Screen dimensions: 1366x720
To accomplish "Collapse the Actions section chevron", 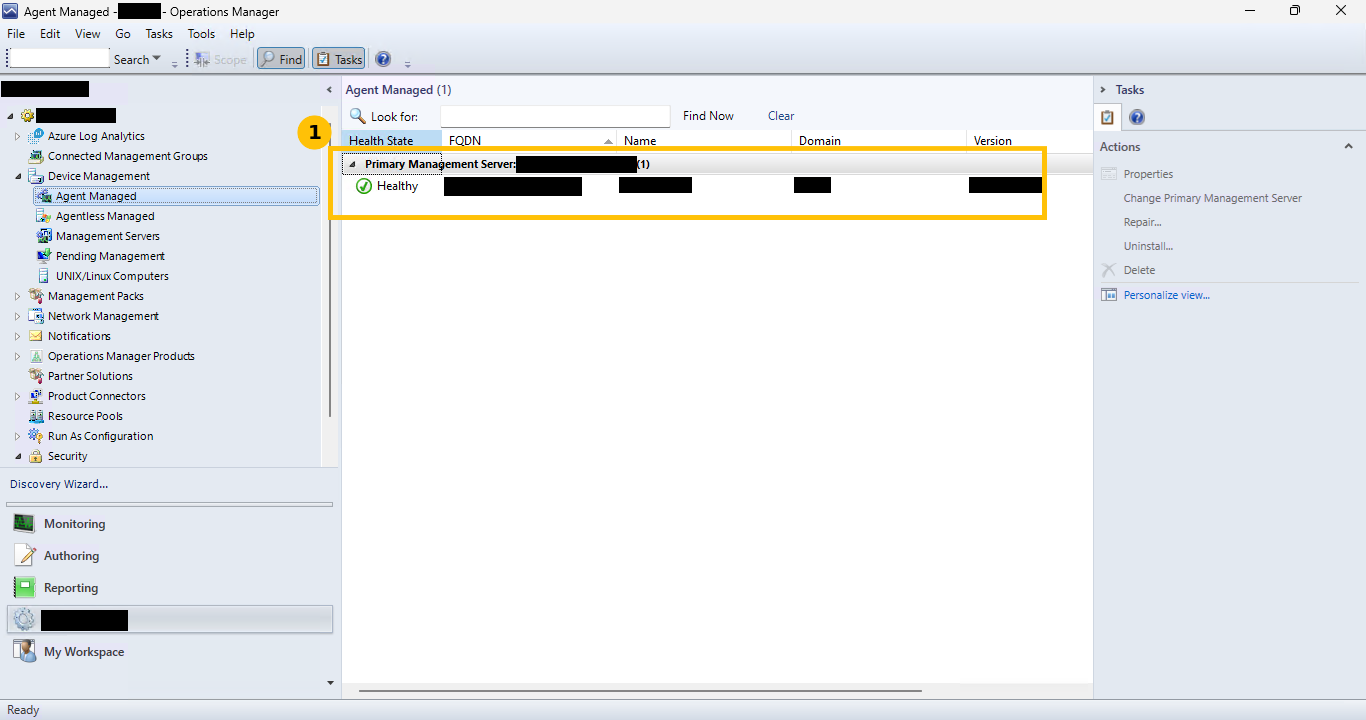I will [x=1348, y=147].
